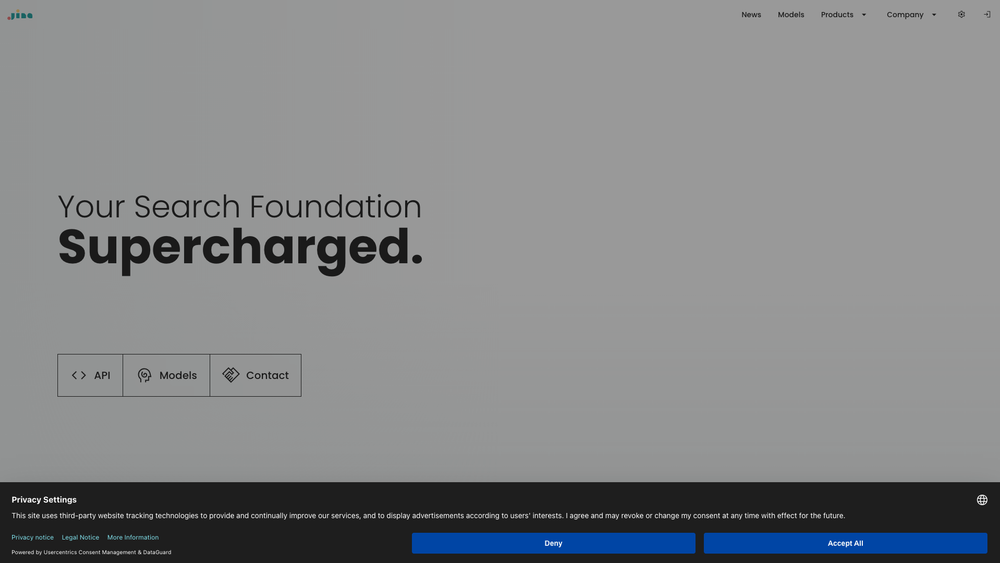Screen dimensions: 1000x563
Task: Click the login arrow icon in header
Action: coord(987,15)
